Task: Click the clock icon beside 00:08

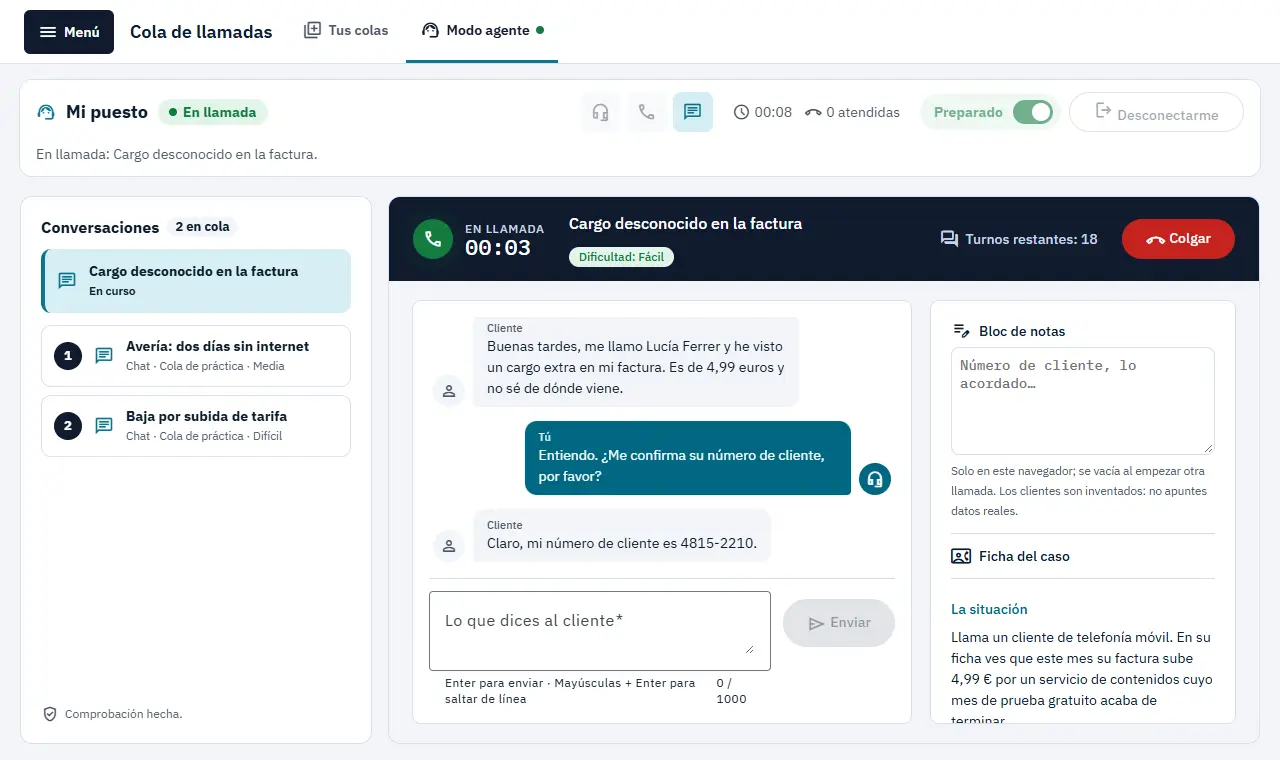Action: point(741,112)
